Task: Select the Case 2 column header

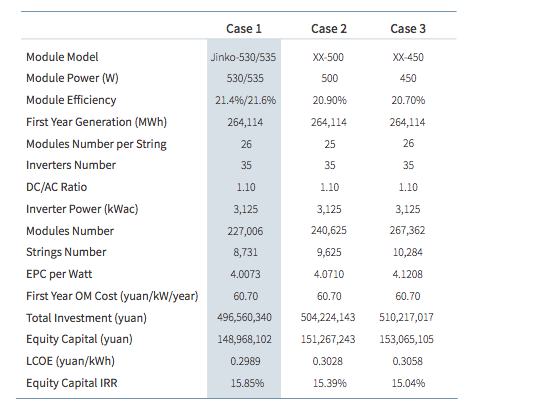Action: [329, 29]
